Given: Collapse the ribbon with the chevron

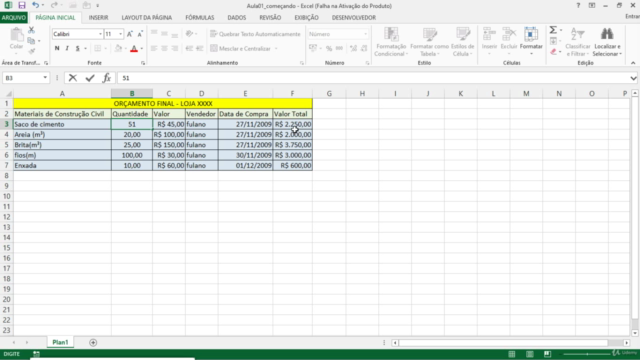Looking at the screenshot, I should click(633, 63).
